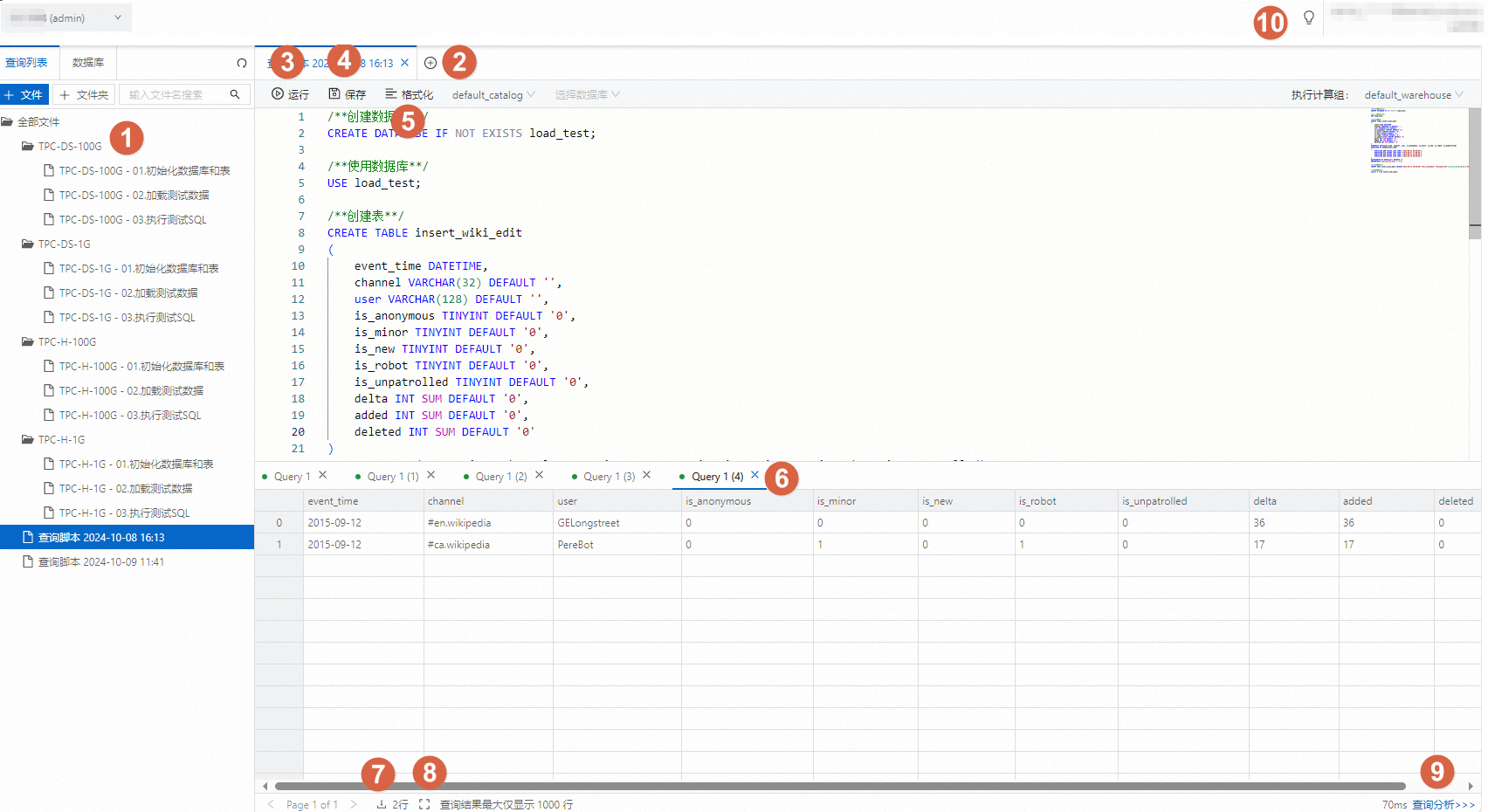The height and width of the screenshot is (812, 1488).
Task: Format the SQL code
Action: pos(409,94)
